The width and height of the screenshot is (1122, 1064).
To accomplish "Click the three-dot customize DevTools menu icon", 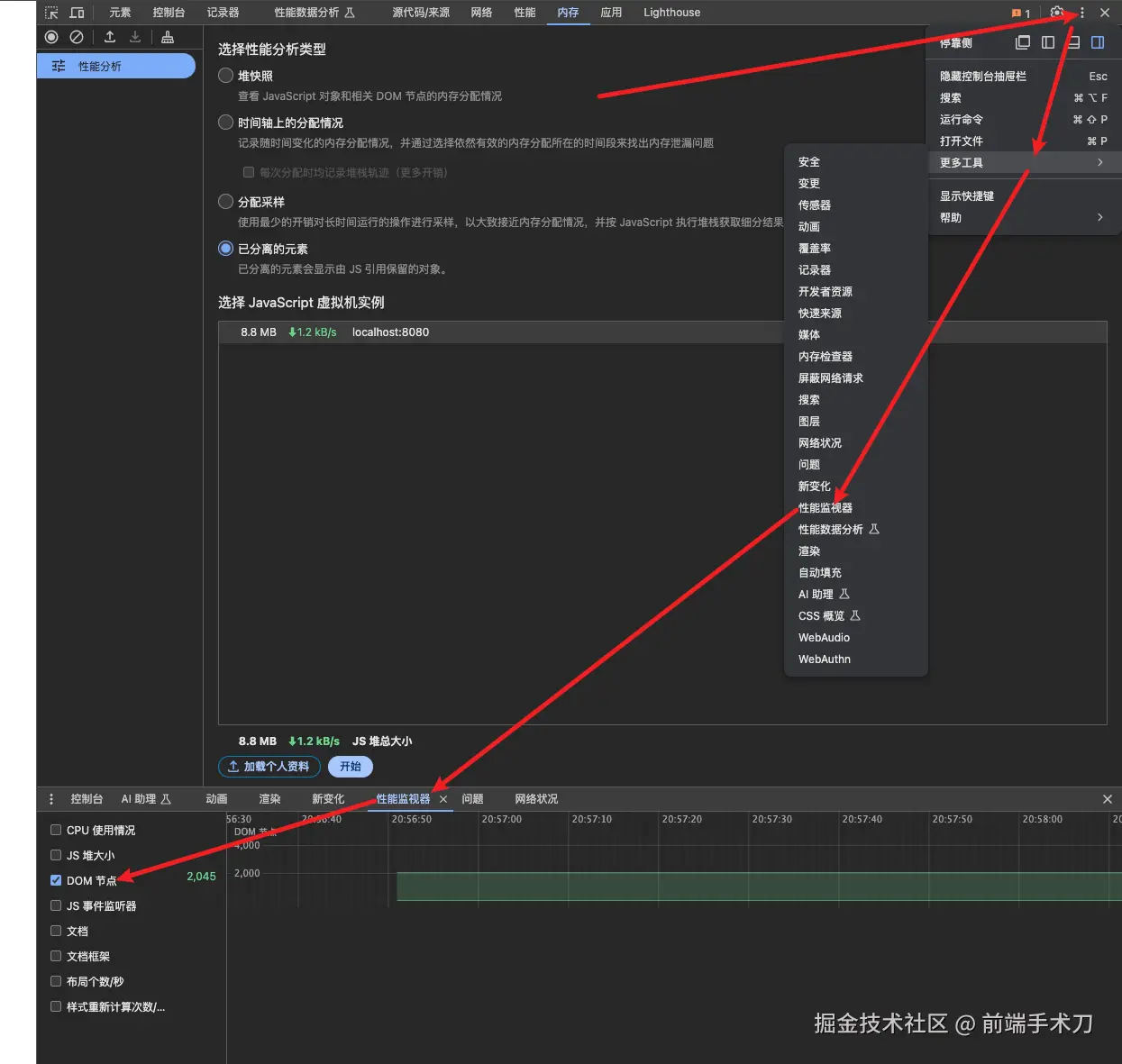I will pyautogui.click(x=1081, y=13).
